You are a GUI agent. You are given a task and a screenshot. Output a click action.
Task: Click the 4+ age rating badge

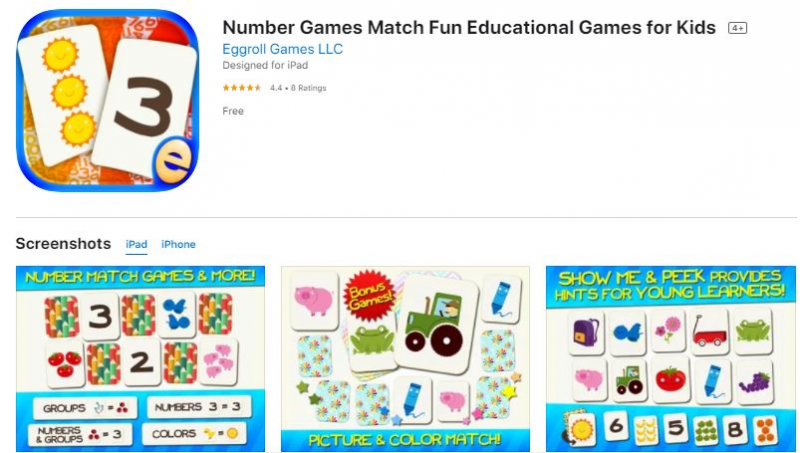738,28
